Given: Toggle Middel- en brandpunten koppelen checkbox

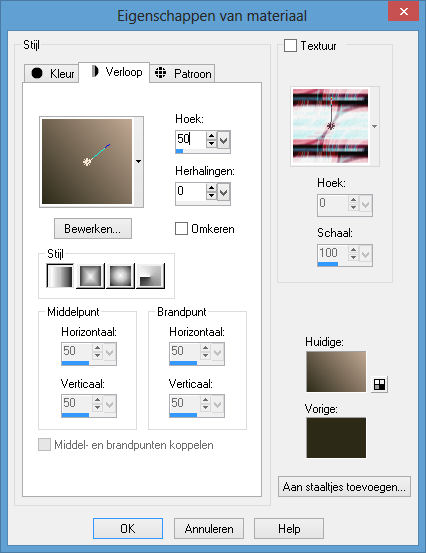Looking at the screenshot, I should pyautogui.click(x=44, y=445).
